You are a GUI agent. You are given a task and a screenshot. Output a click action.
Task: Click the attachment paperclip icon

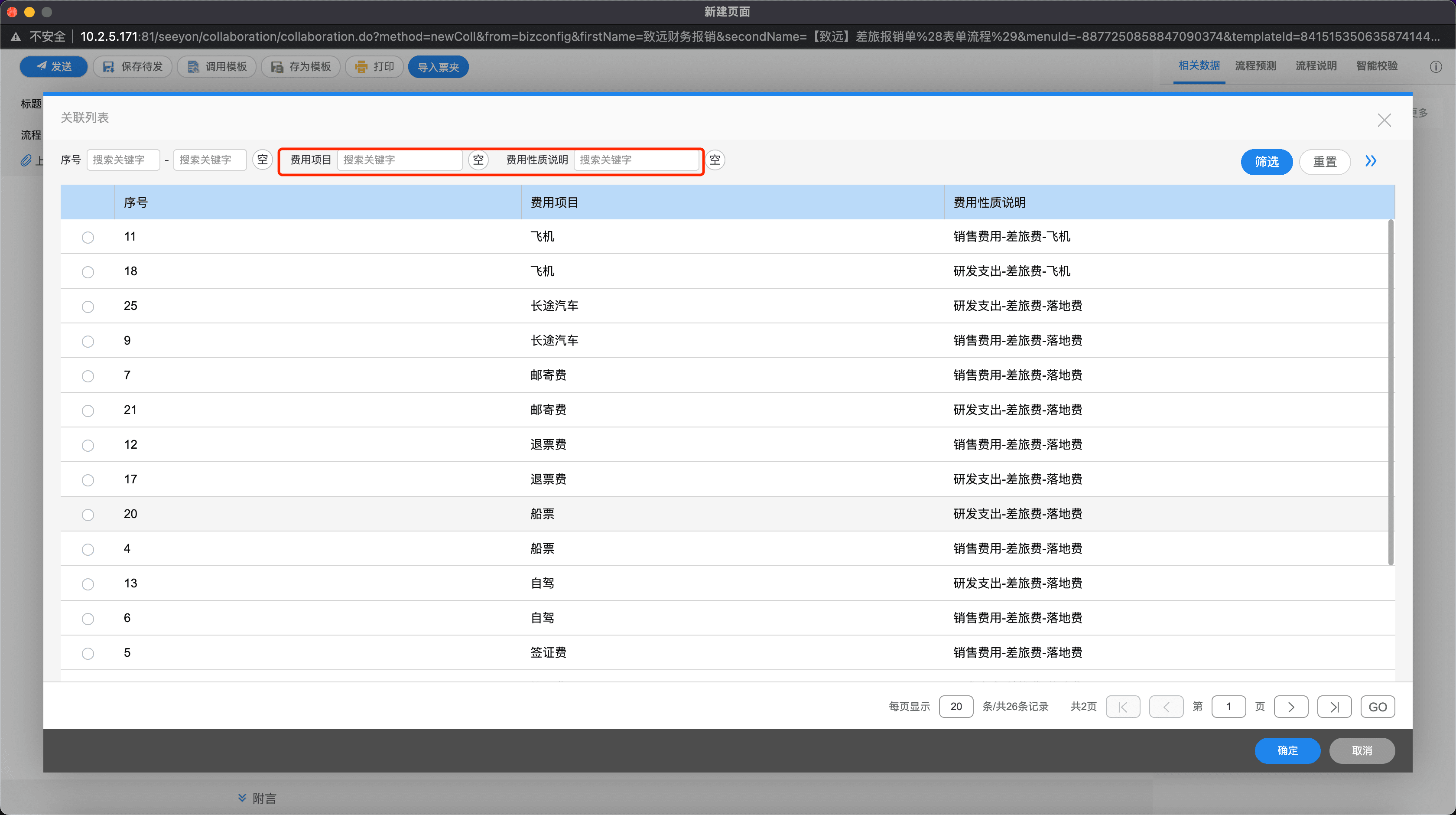click(x=26, y=161)
